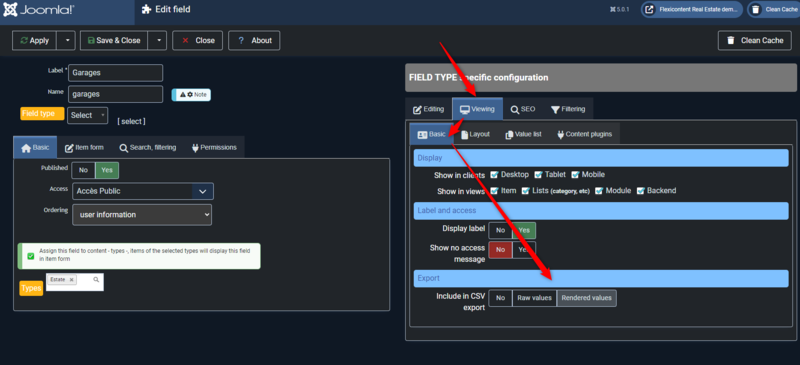Click the search icon in Types box
Screen dimensions: 800x365
(x=96, y=280)
